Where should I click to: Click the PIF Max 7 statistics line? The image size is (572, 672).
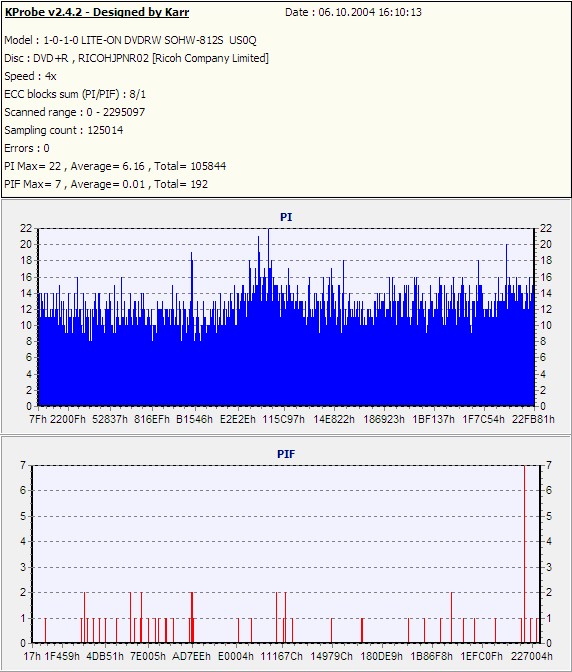[106, 184]
